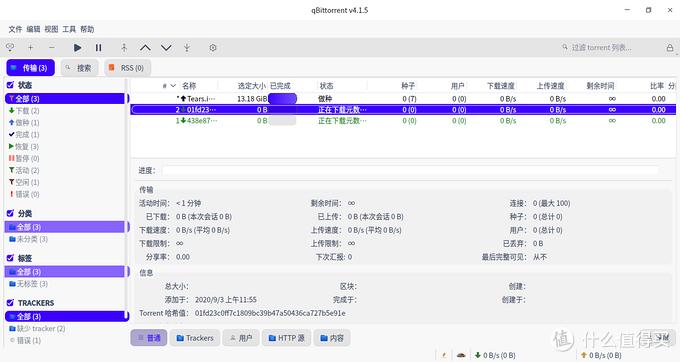Click the # column sort arrow
This screenshot has width=680, height=362.
click(173, 86)
